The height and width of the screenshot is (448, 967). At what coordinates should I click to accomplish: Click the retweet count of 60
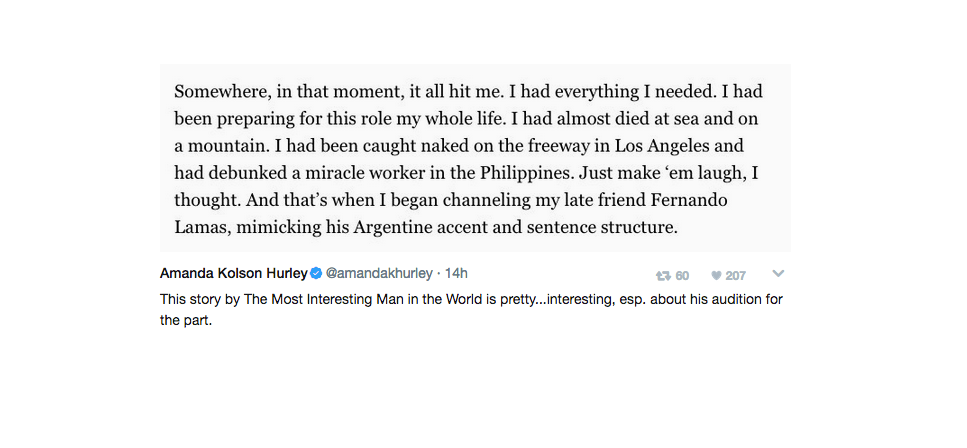point(682,276)
